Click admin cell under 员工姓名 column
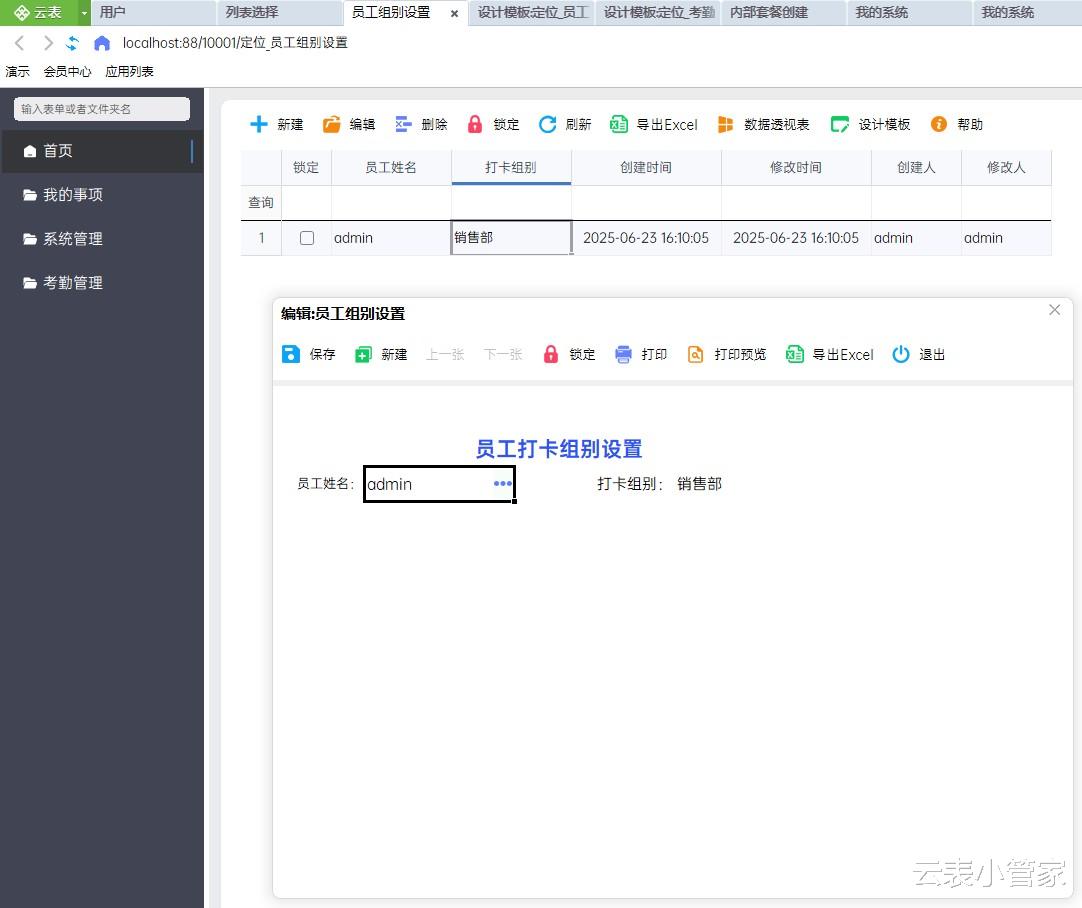The image size is (1082, 908). 391,238
